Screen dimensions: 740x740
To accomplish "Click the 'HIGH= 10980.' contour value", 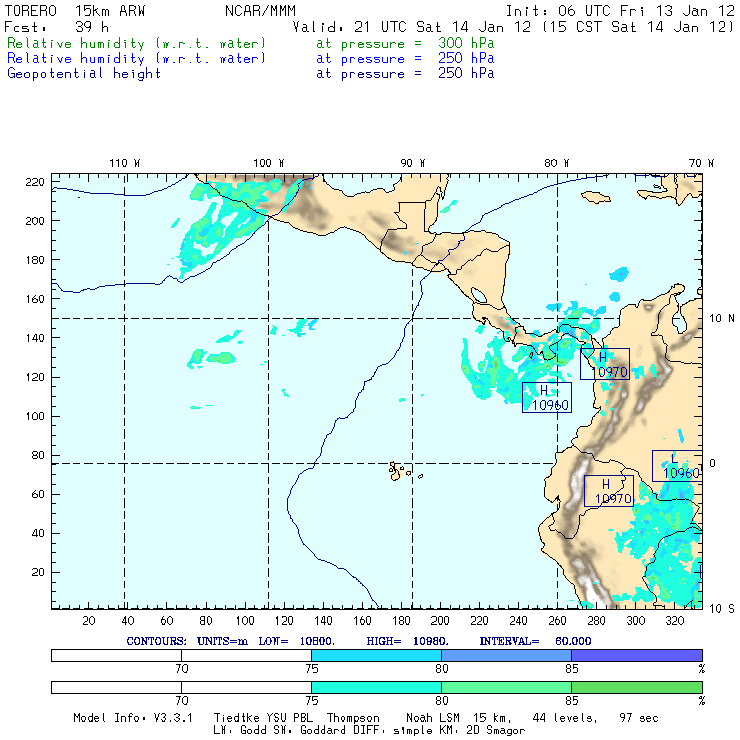I will pos(407,641).
